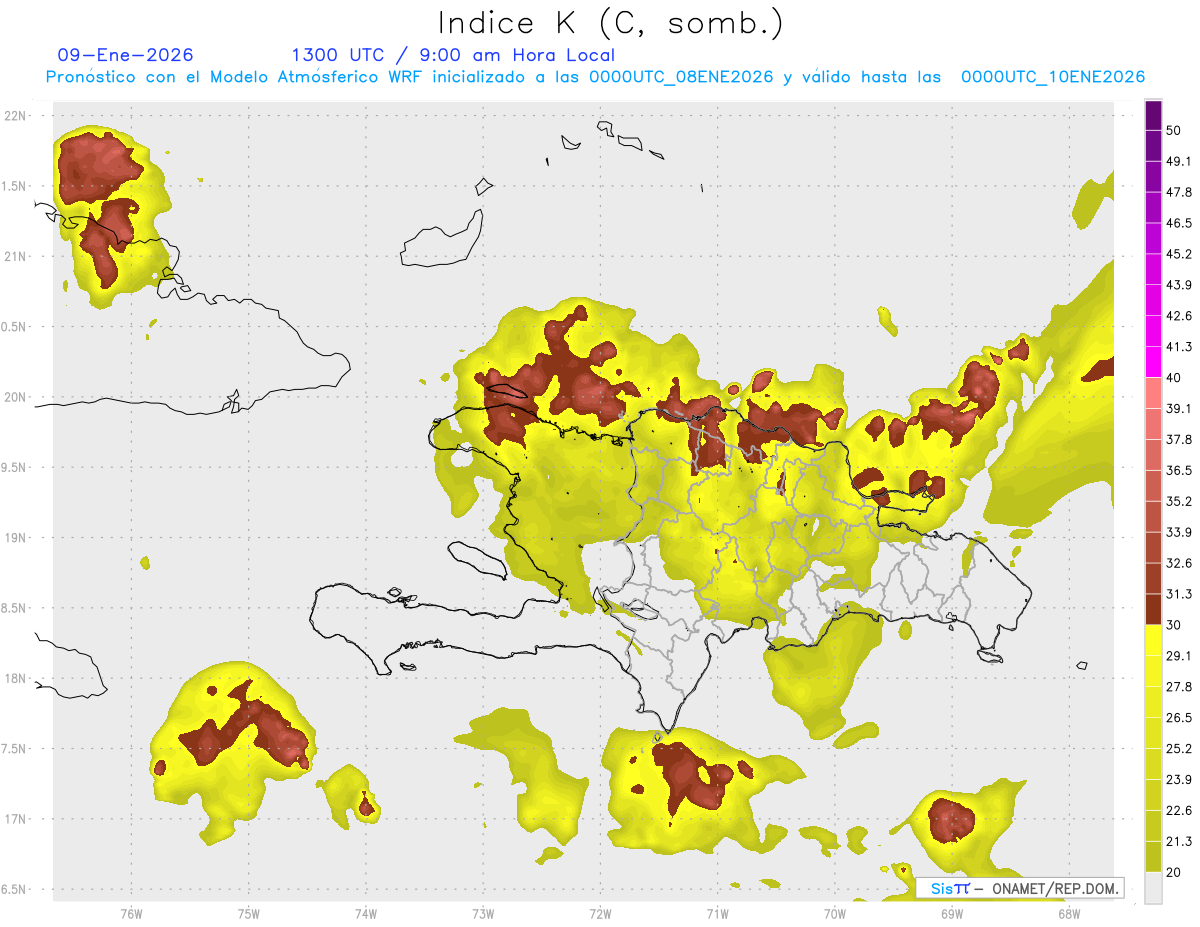Click the "1300 UTC / 9:00 am Hora Local" text
Image resolution: width=1200 pixels, height=927 pixels.
tap(453, 55)
